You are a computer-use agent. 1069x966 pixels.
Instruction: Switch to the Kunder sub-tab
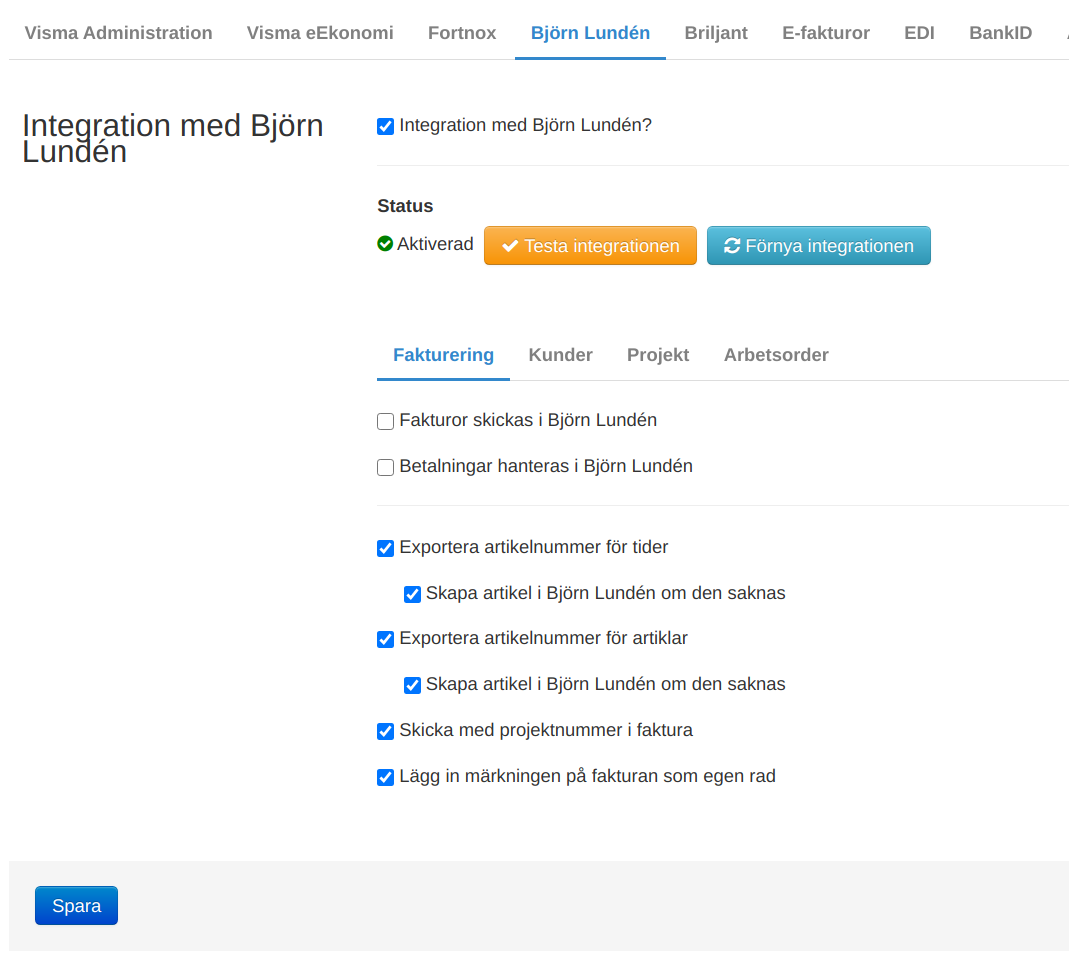(x=560, y=354)
